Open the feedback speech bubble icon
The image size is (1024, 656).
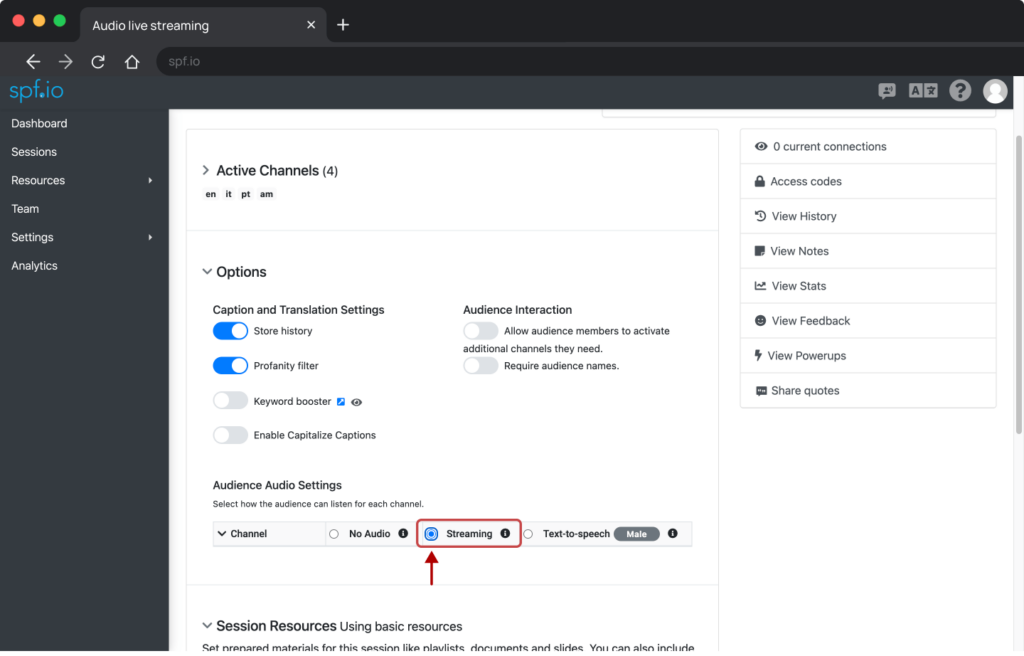coord(886,90)
